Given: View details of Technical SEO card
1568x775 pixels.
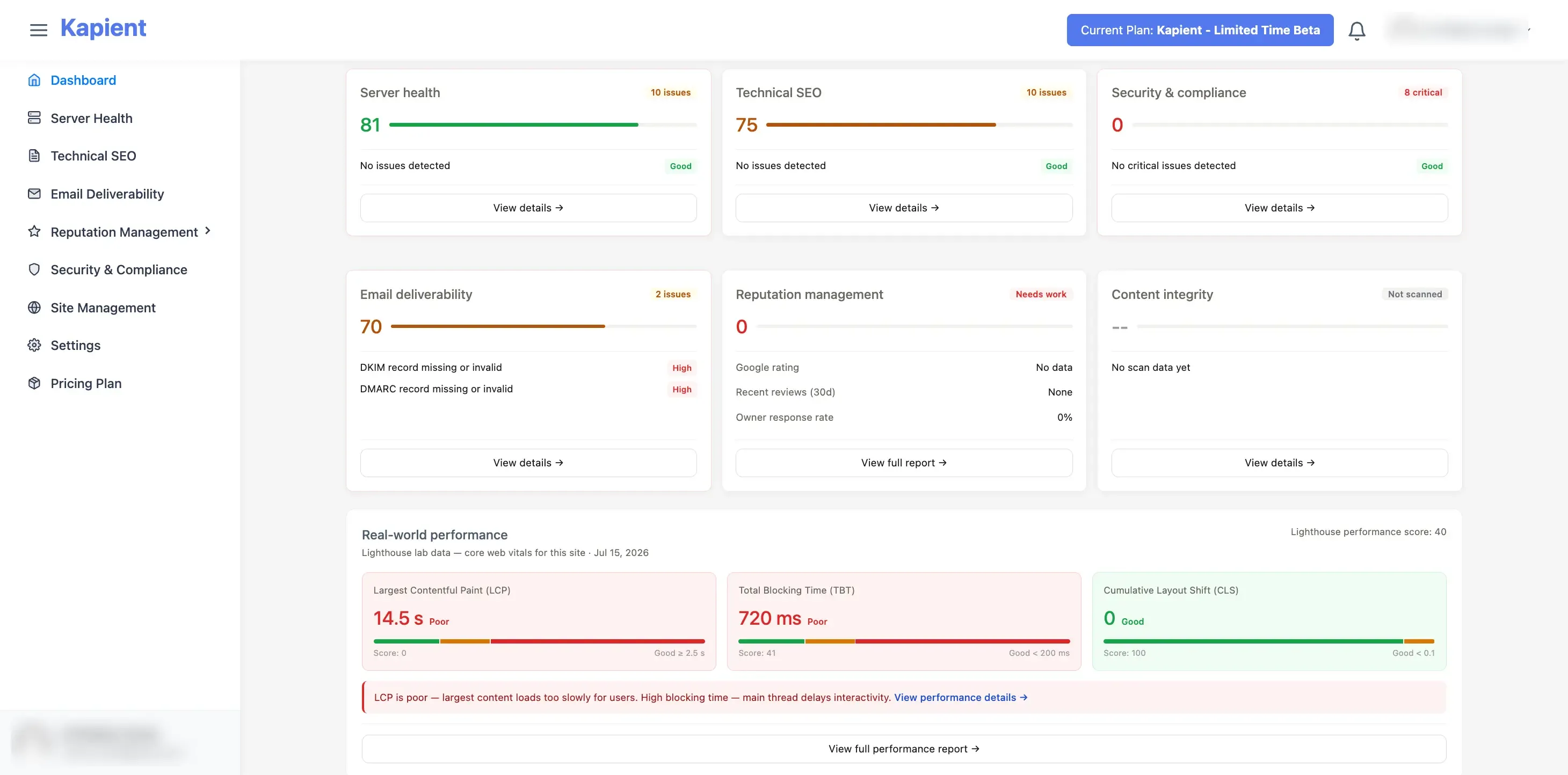Looking at the screenshot, I should (x=904, y=208).
